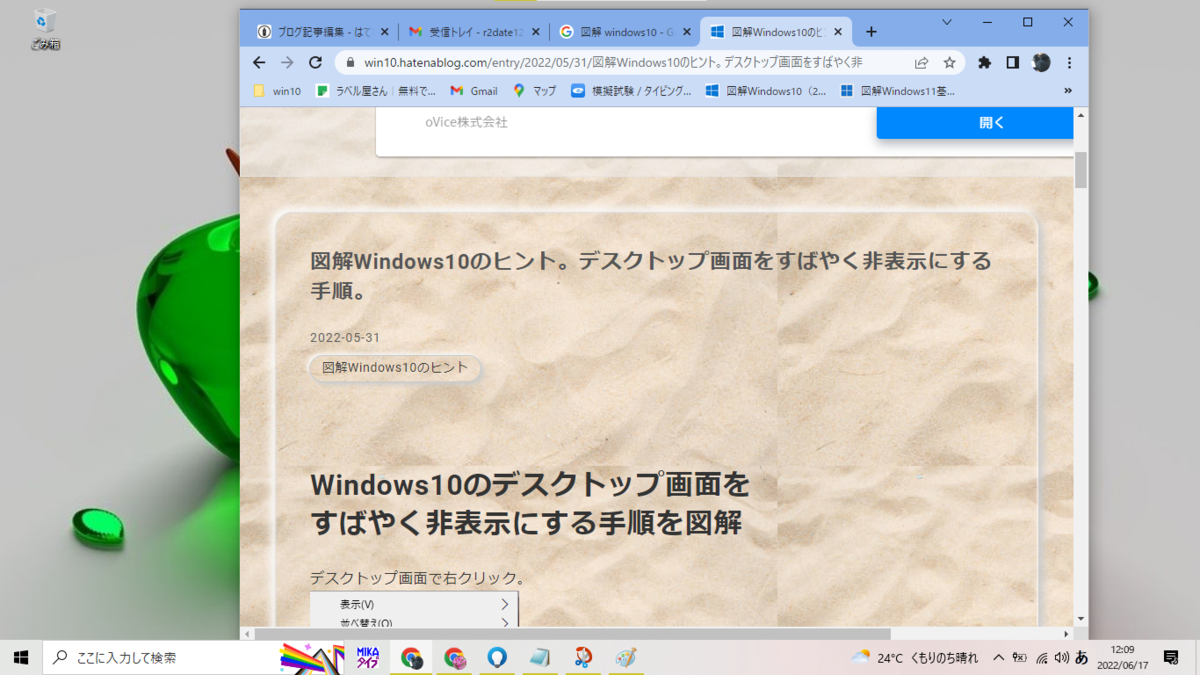Open the 図解Windows10 bookmark
The width and height of the screenshot is (1200, 675).
(x=766, y=90)
